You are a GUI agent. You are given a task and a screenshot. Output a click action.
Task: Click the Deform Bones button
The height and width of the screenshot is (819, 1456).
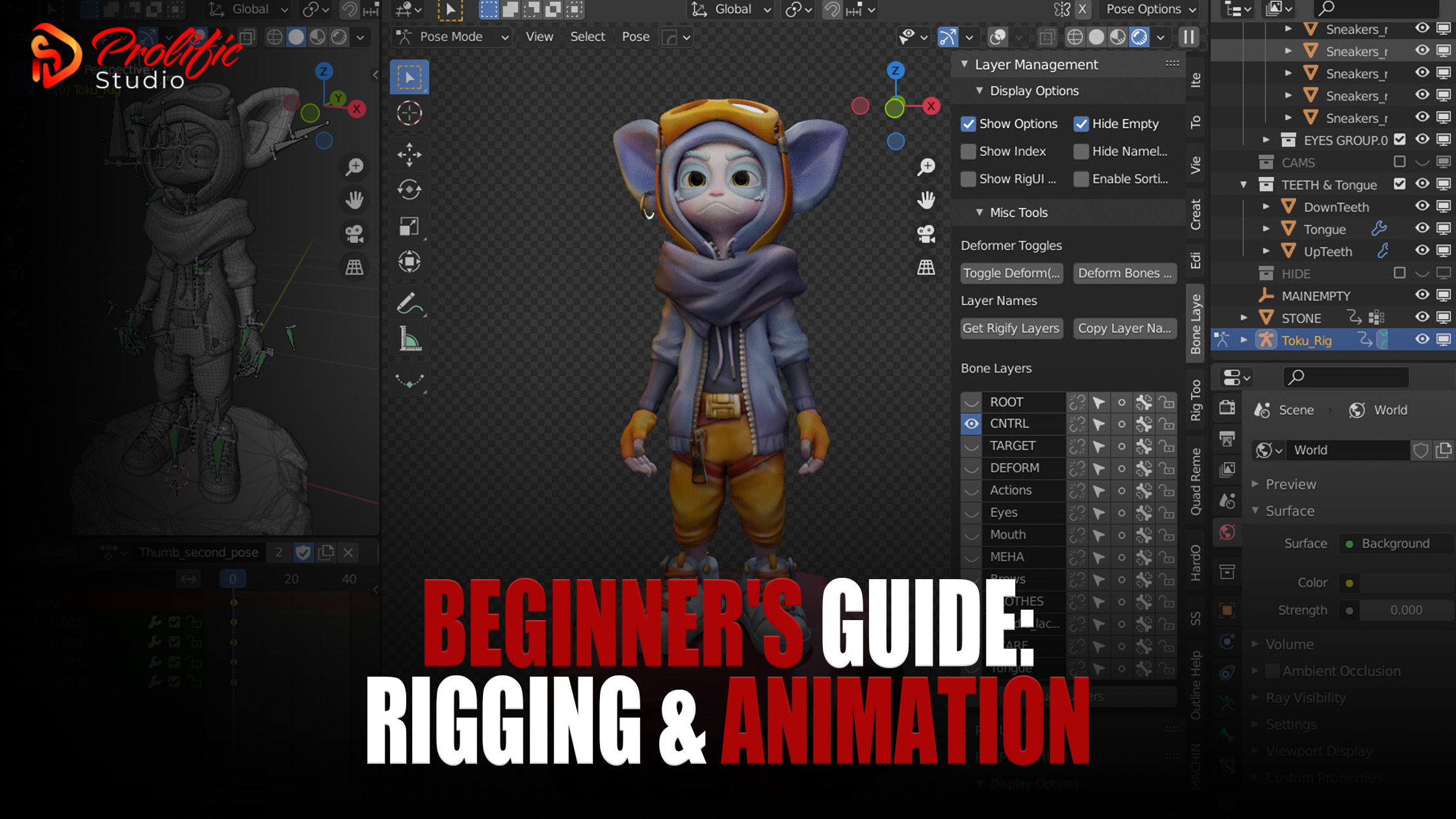click(1124, 274)
